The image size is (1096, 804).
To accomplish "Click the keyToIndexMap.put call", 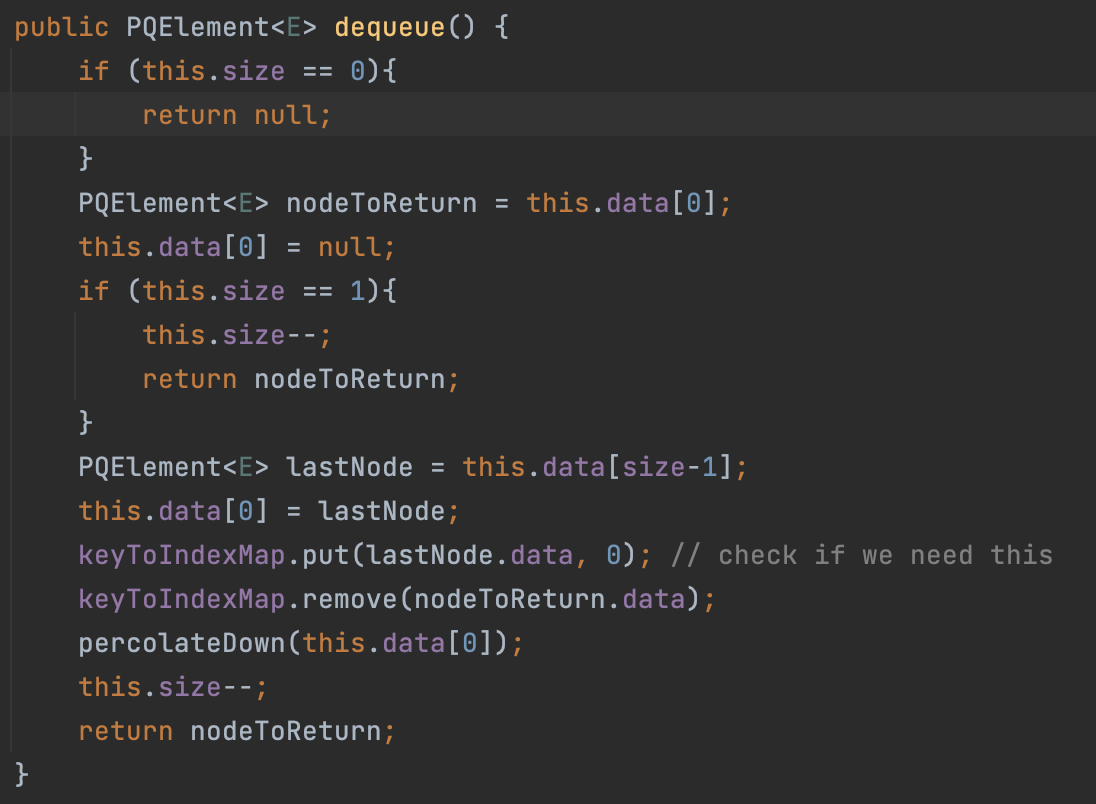I will 190,555.
